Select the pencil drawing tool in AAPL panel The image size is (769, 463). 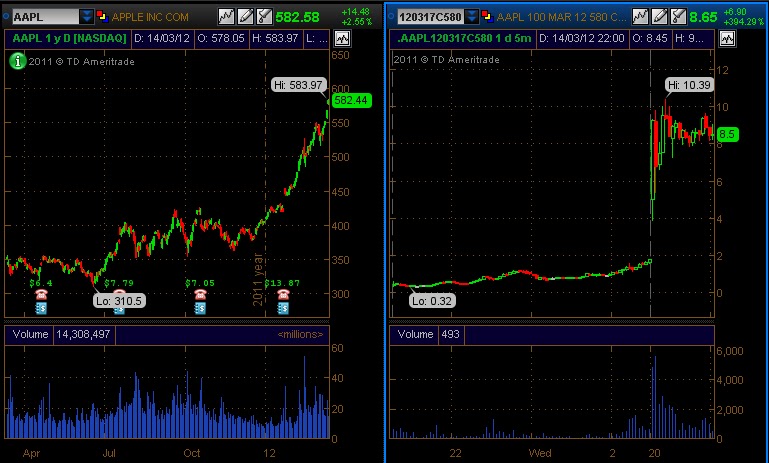coord(245,17)
